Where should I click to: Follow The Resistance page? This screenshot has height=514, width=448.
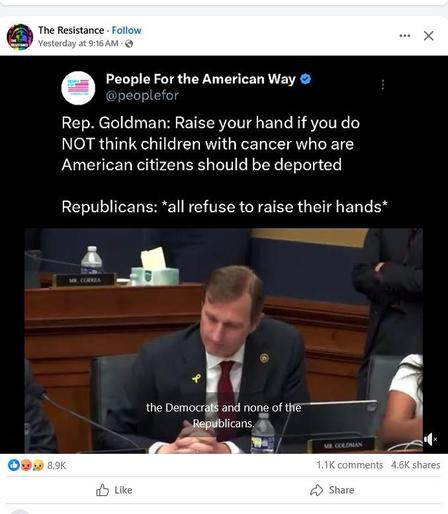point(127,30)
